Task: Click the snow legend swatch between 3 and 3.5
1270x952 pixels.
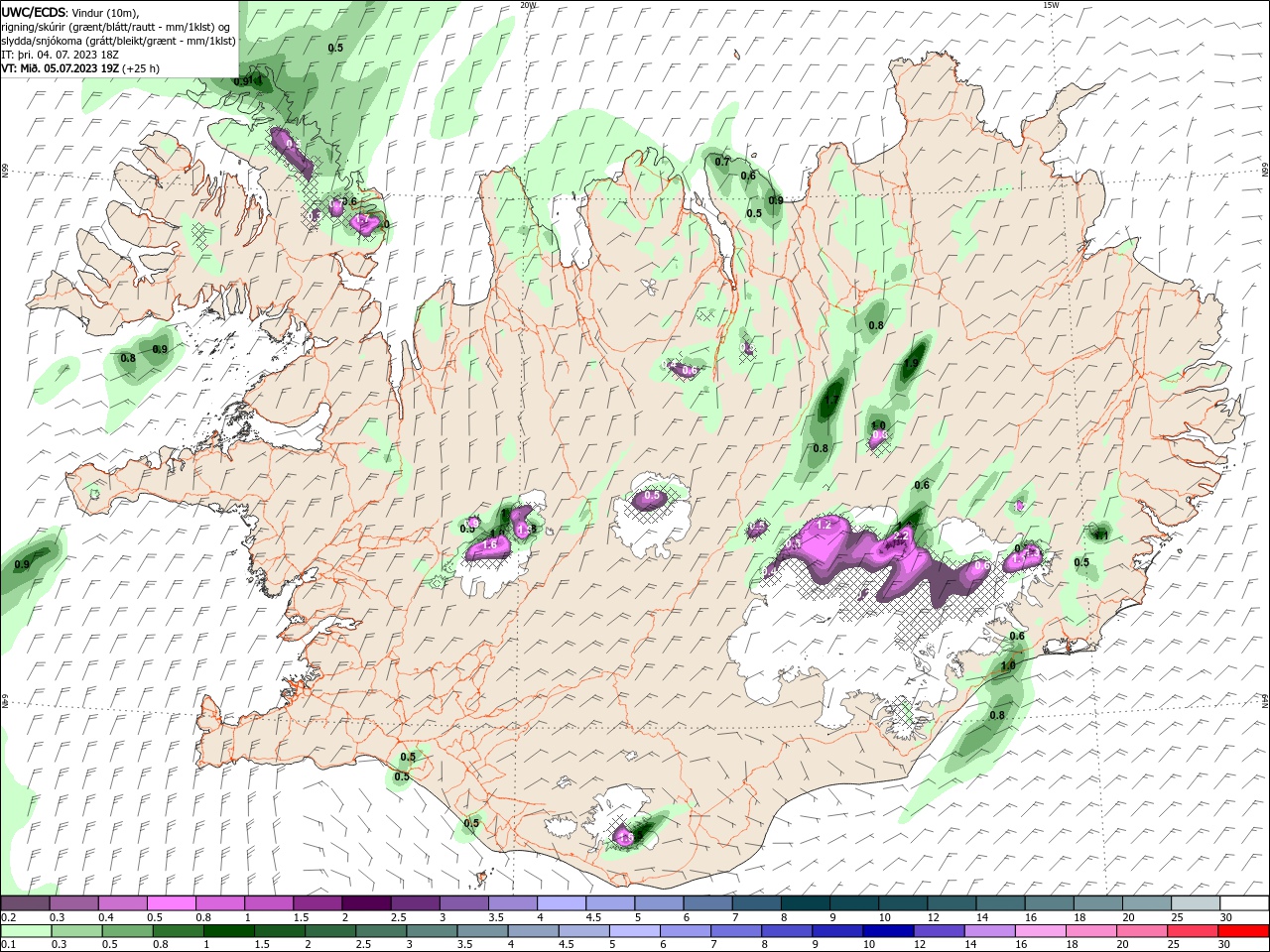Action: [464, 903]
